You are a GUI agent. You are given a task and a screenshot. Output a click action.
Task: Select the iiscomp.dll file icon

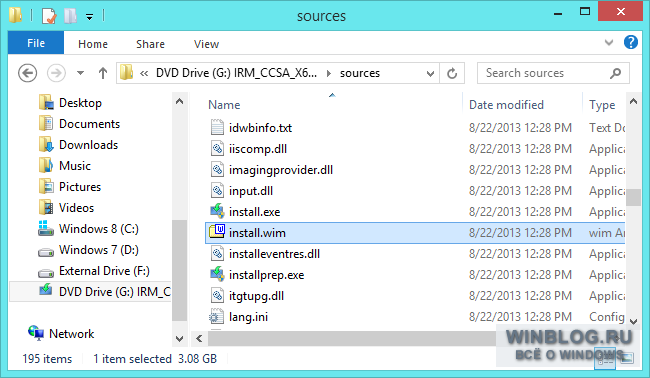coord(217,148)
